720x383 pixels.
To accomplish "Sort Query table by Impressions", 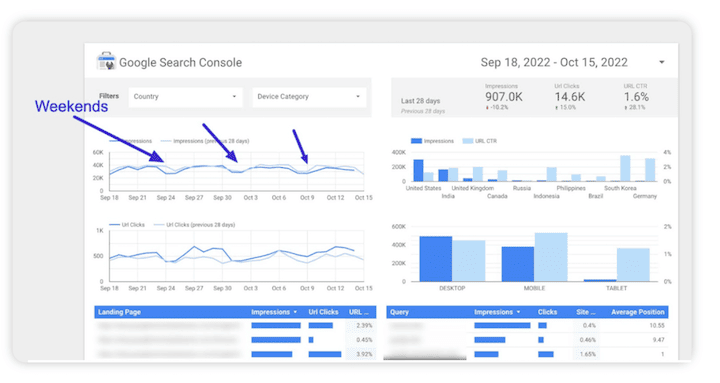I will [x=497, y=312].
